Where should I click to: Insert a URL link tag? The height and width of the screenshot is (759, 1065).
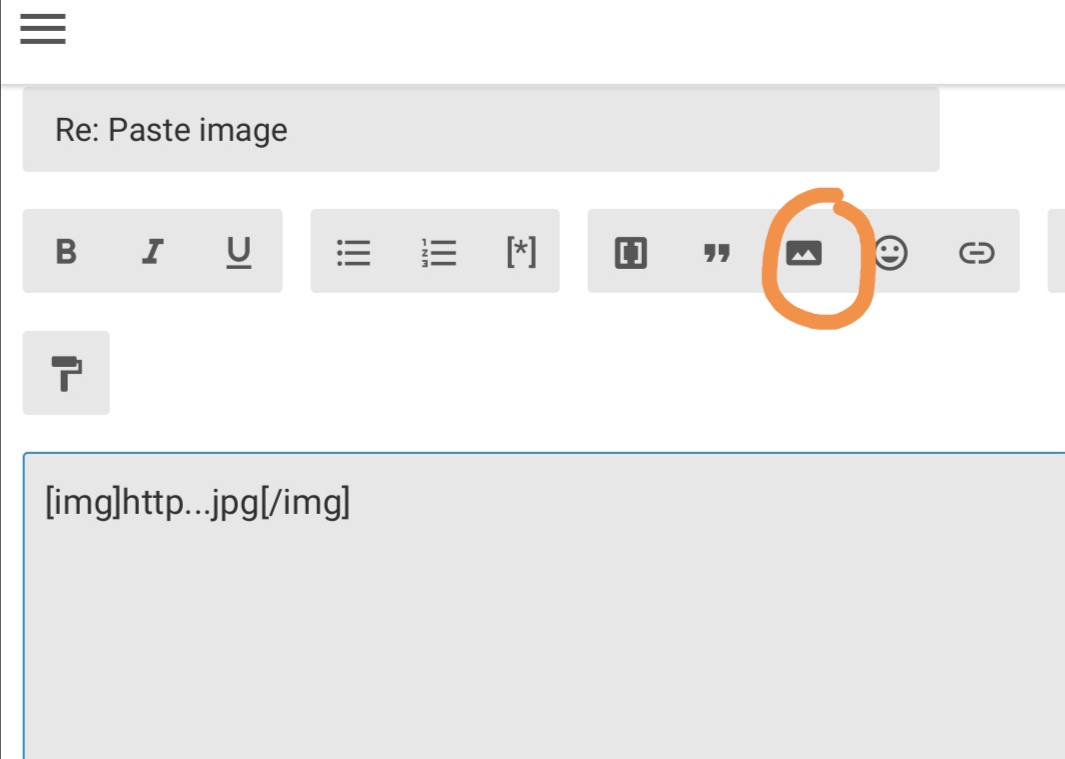[976, 252]
